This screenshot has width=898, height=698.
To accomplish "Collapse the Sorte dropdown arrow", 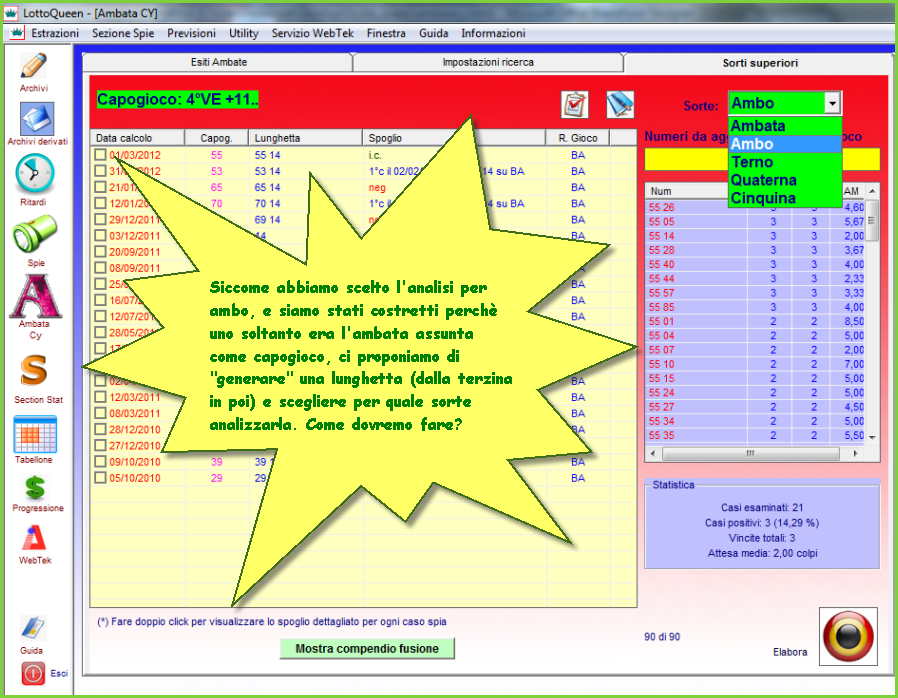I will point(832,104).
